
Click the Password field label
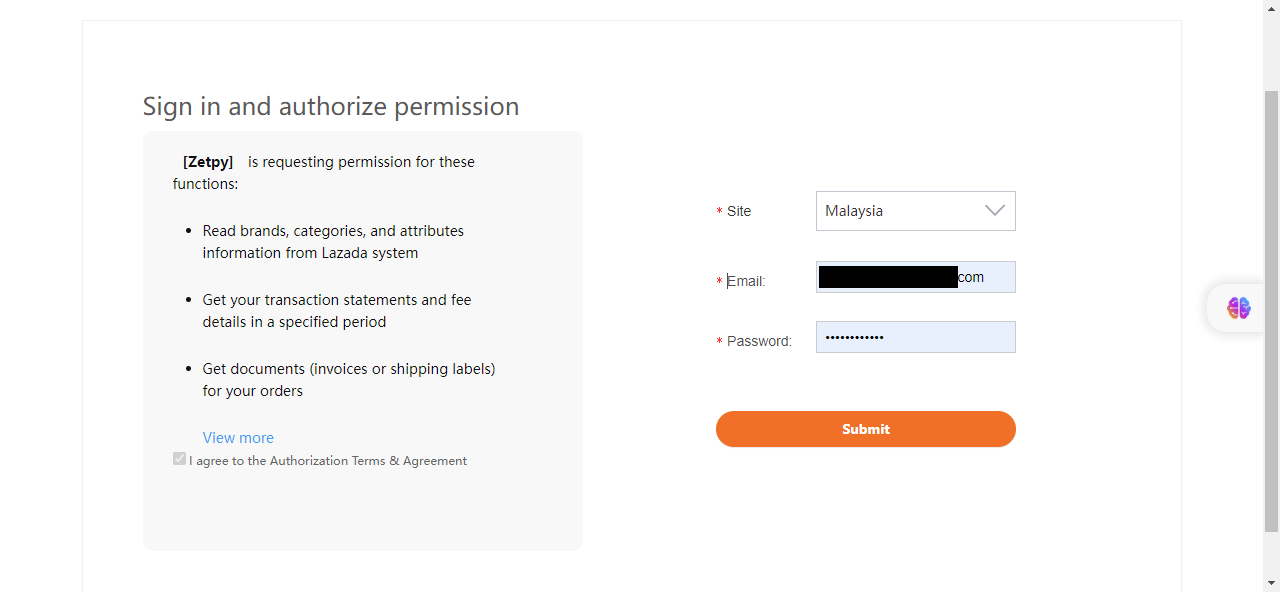pyautogui.click(x=758, y=341)
